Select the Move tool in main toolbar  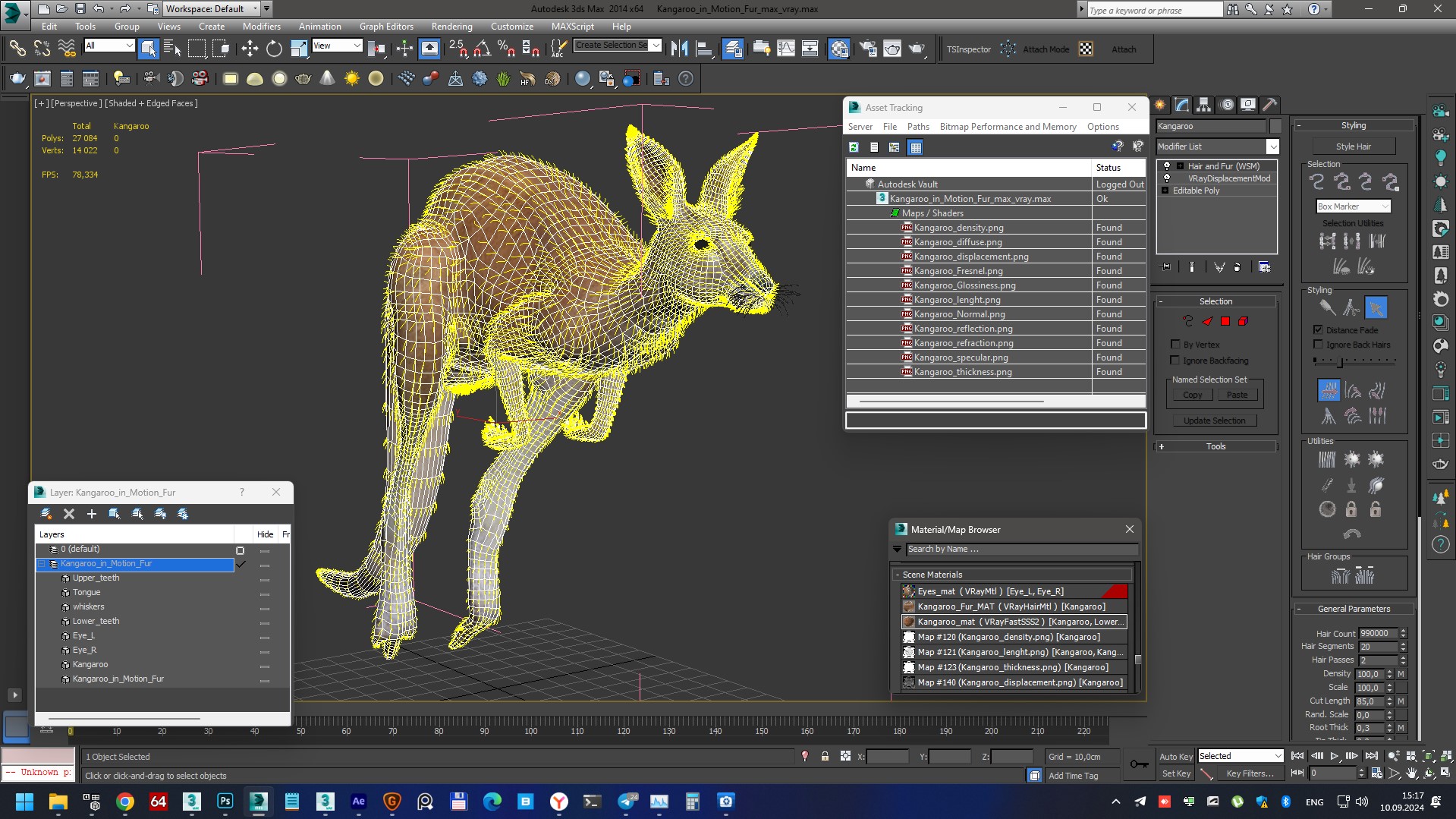click(250, 49)
